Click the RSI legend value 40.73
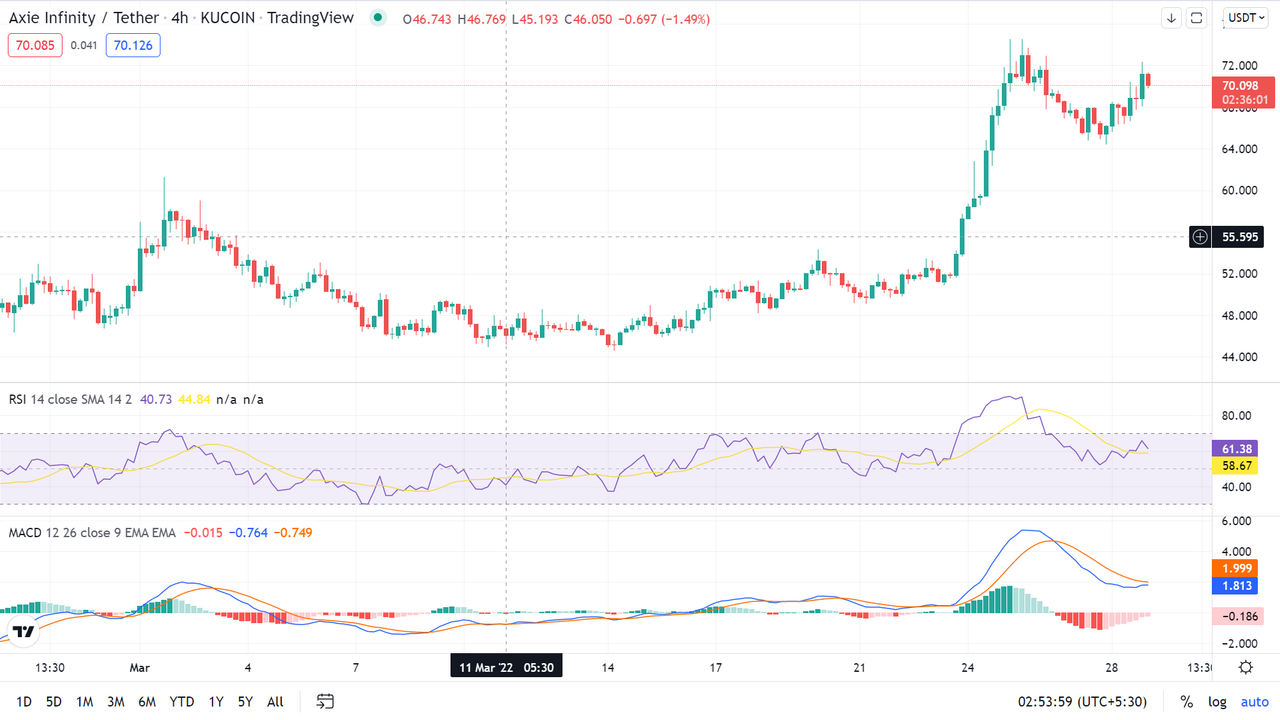Image resolution: width=1280 pixels, height=720 pixels. (x=156, y=399)
